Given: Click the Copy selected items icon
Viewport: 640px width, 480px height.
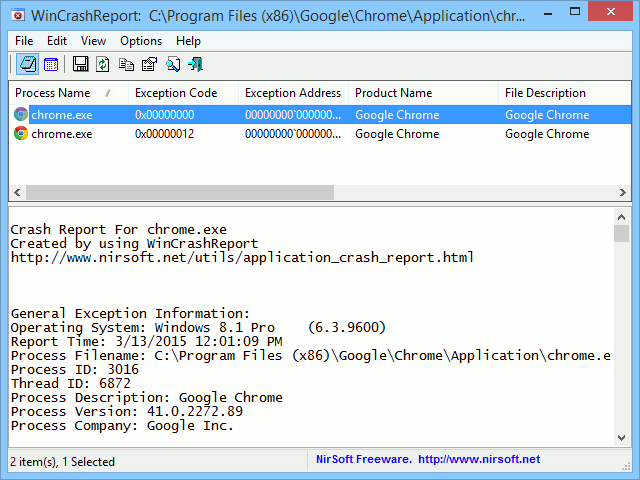Looking at the screenshot, I should pos(126,64).
